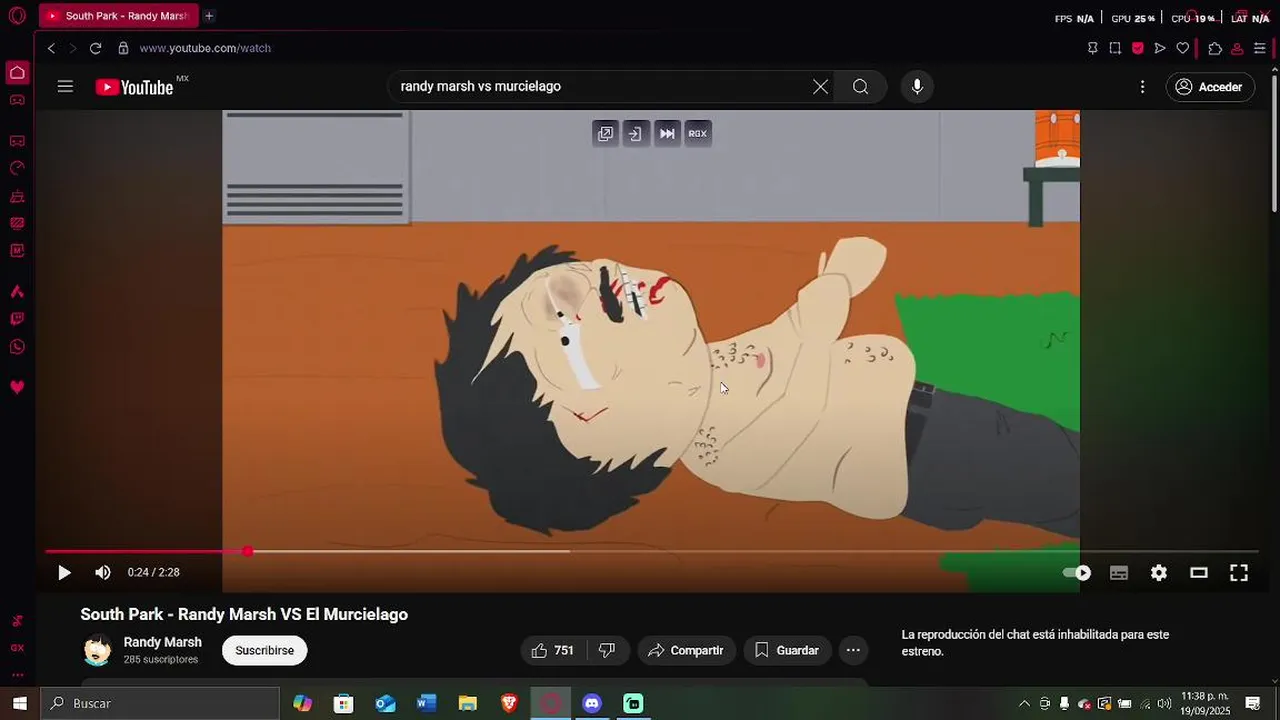This screenshot has width=1280, height=720.
Task: Open Discord from the taskbar
Action: click(x=592, y=704)
